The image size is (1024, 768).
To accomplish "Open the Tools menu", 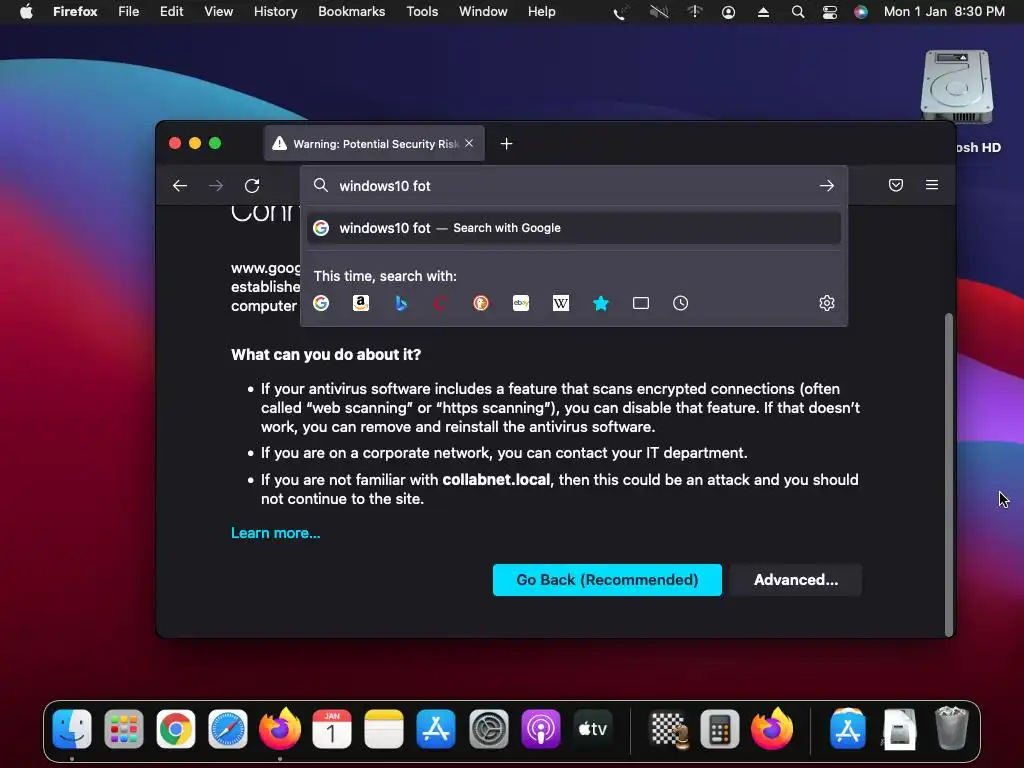I will click(422, 12).
